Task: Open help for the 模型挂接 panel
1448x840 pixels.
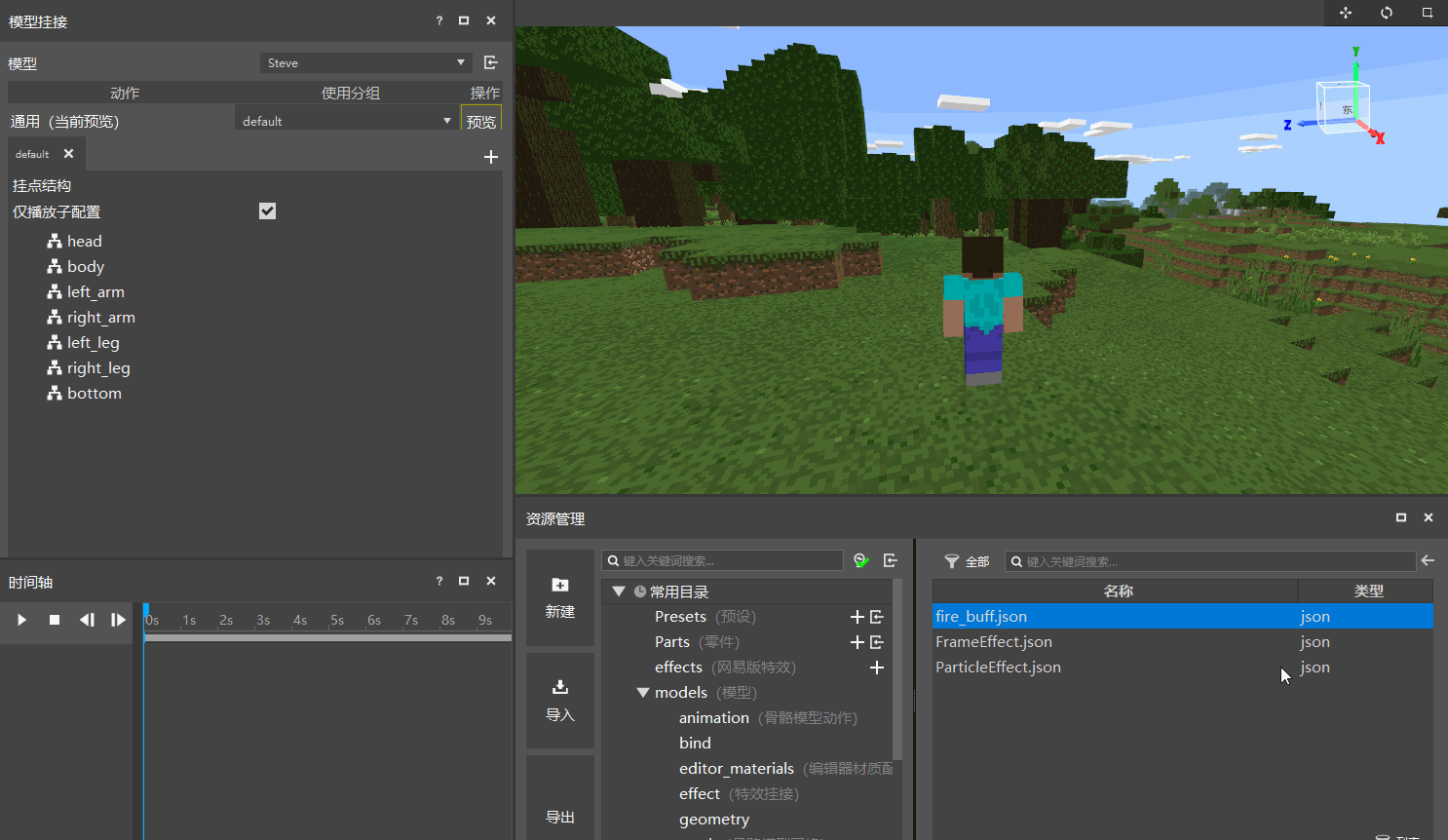Action: pos(438,20)
